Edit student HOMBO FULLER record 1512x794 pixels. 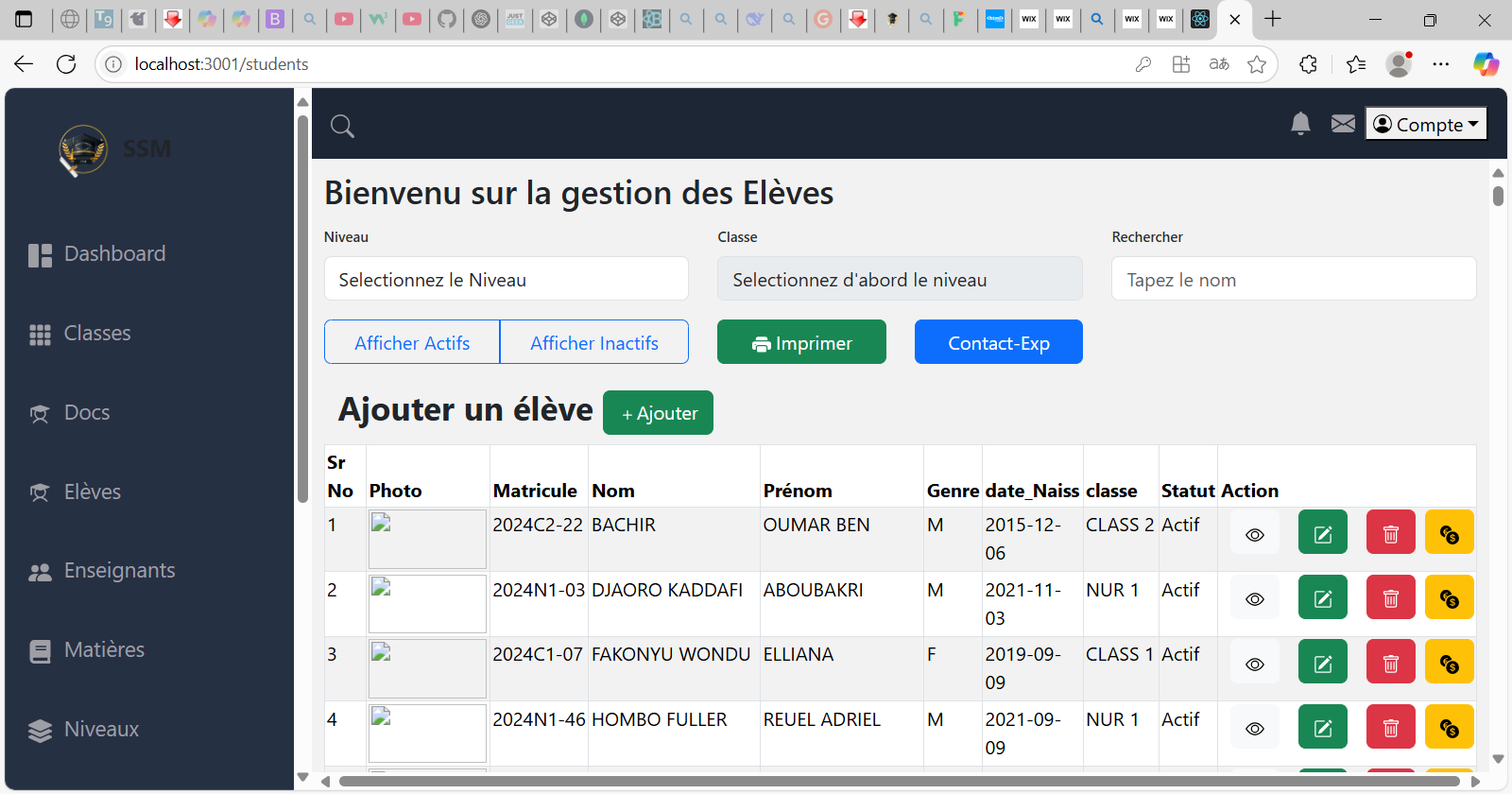(x=1323, y=729)
